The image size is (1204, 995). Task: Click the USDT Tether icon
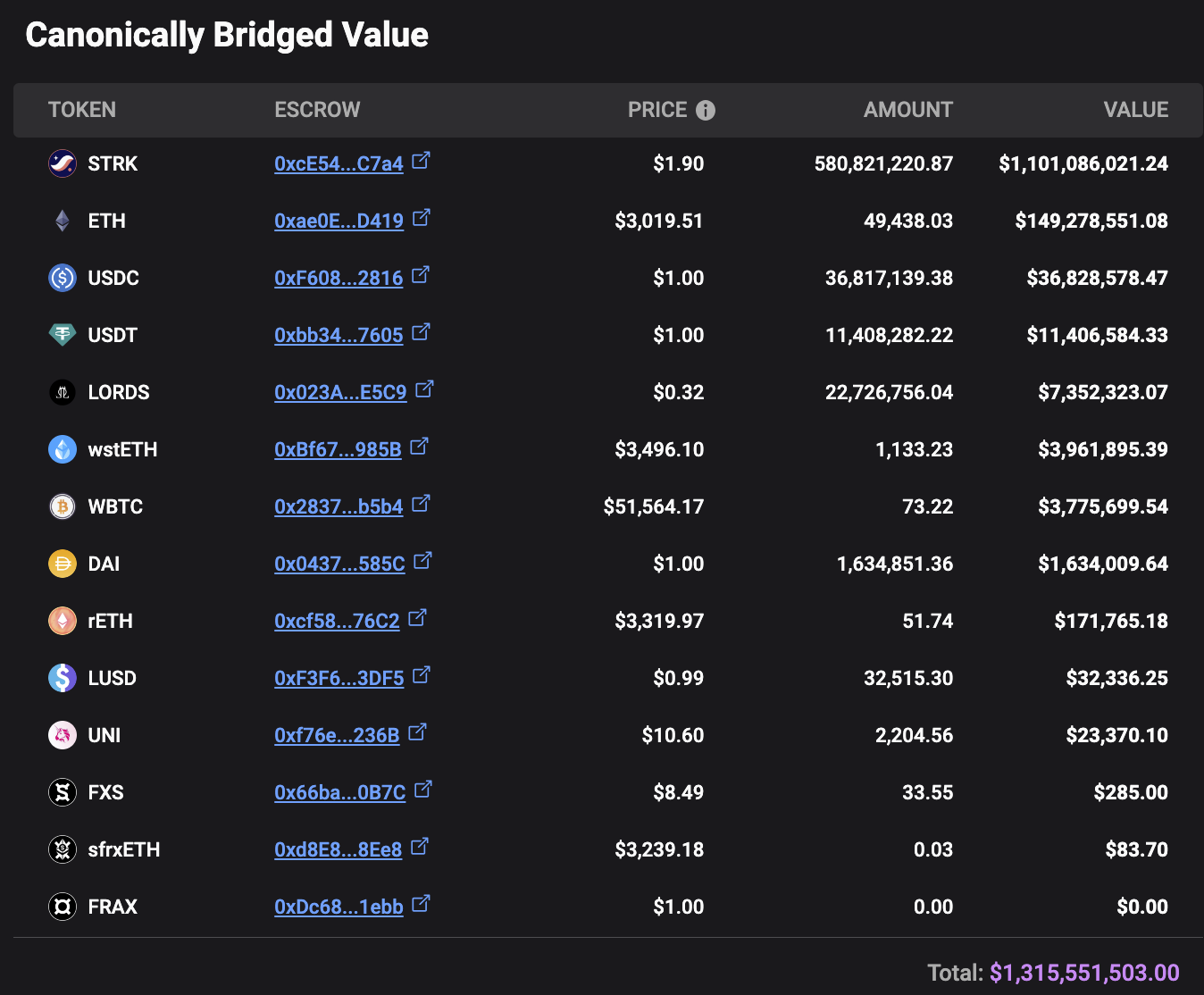point(63,335)
